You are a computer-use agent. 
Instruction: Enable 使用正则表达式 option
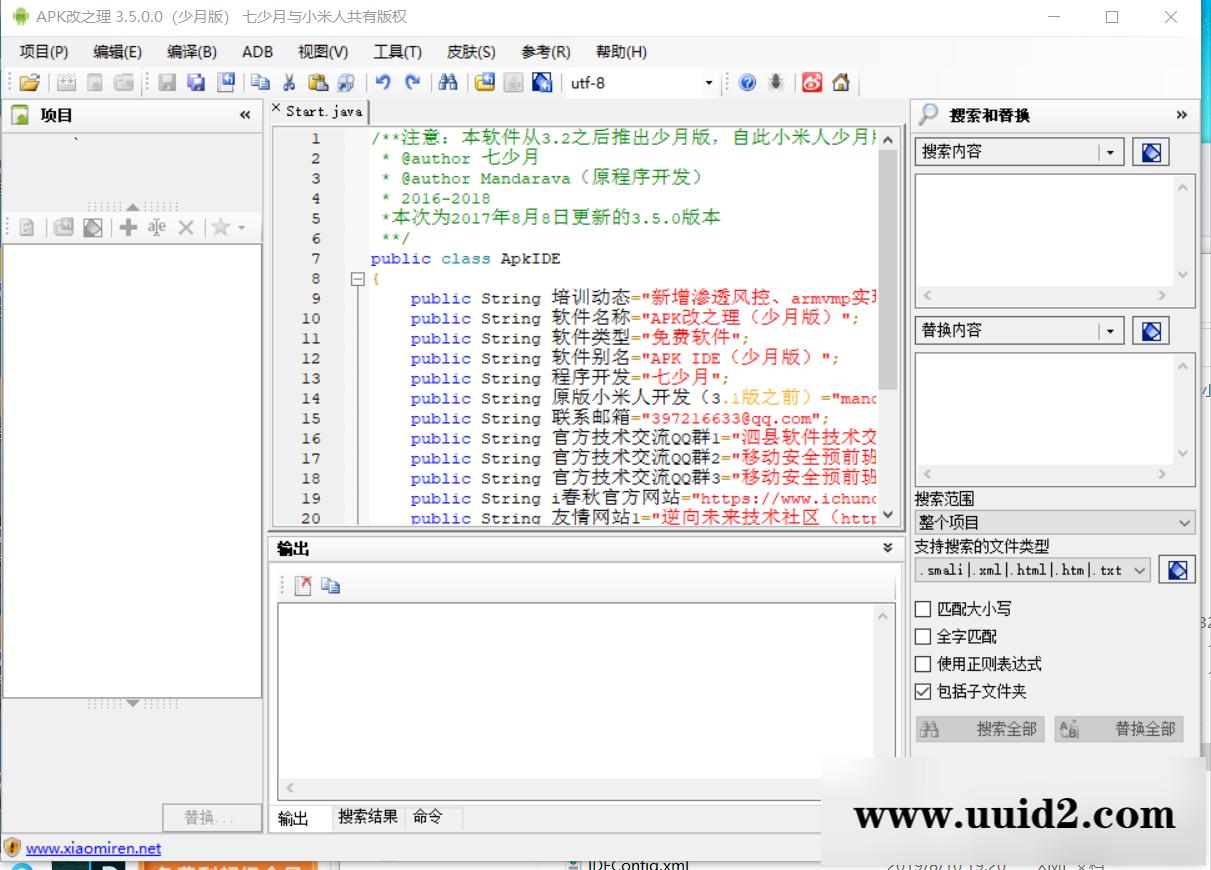tap(921, 663)
